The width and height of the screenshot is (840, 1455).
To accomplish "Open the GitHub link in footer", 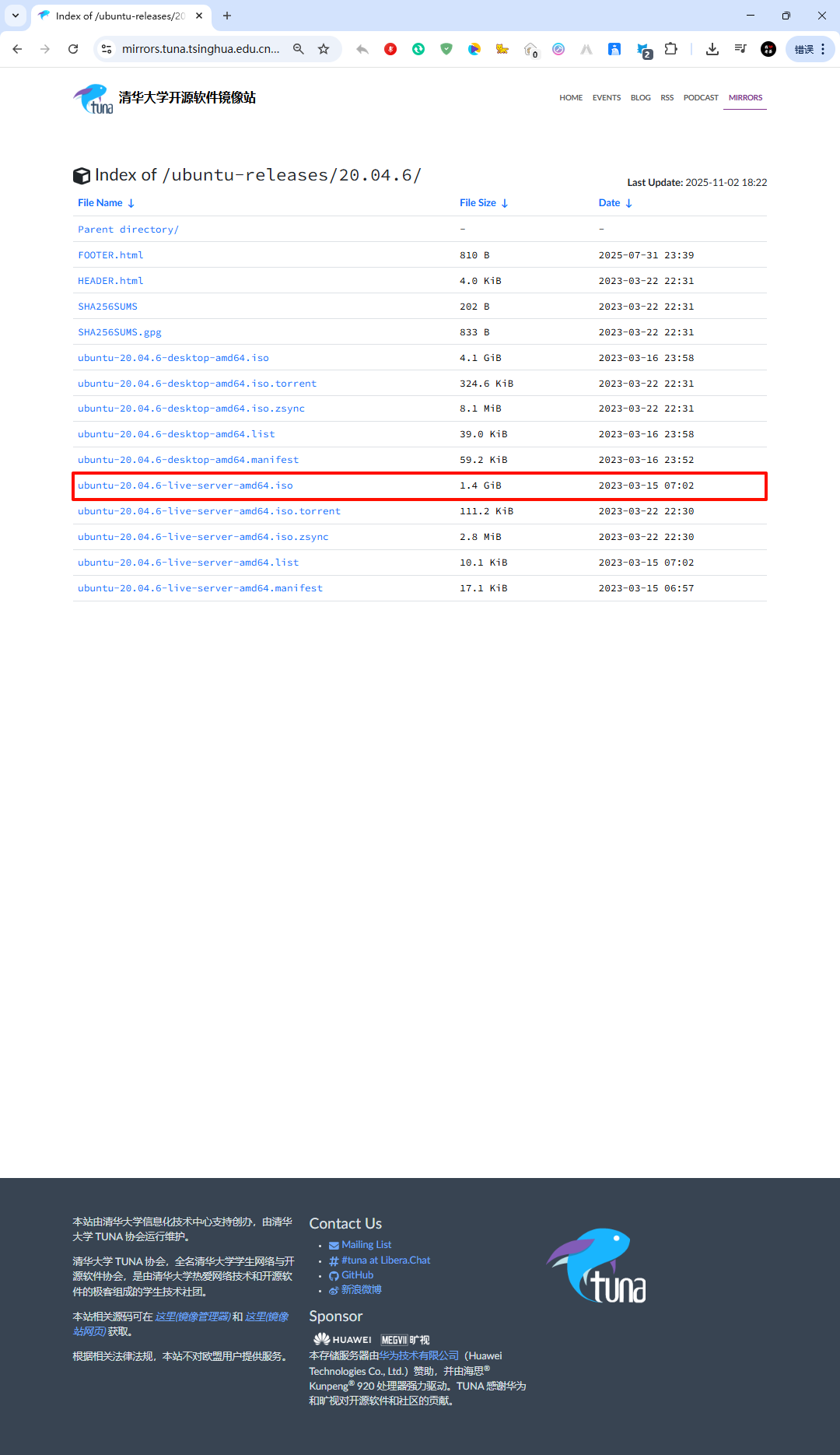I will click(x=357, y=1275).
